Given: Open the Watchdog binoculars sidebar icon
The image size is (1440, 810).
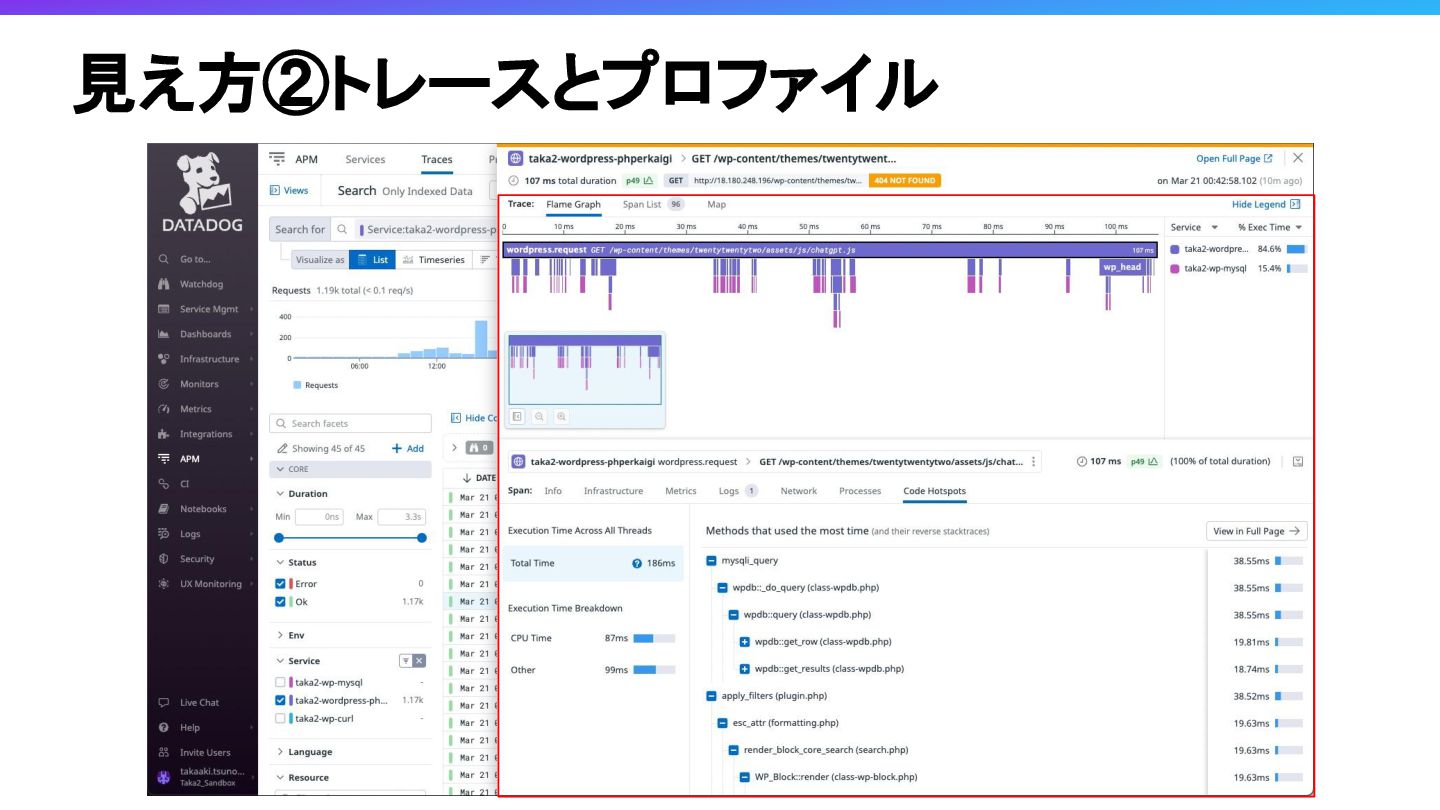Looking at the screenshot, I should 164,284.
